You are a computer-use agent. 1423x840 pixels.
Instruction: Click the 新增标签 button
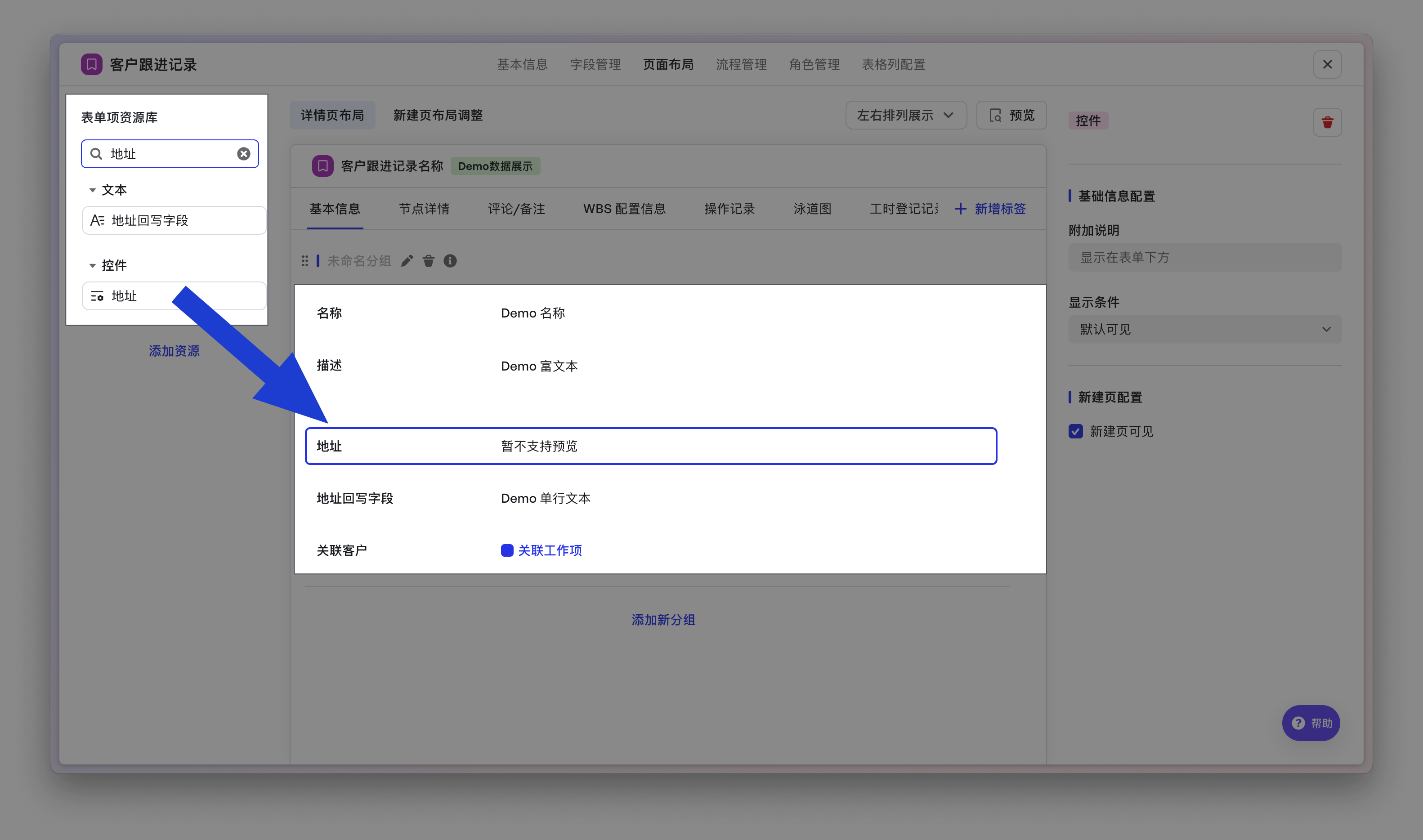[990, 209]
